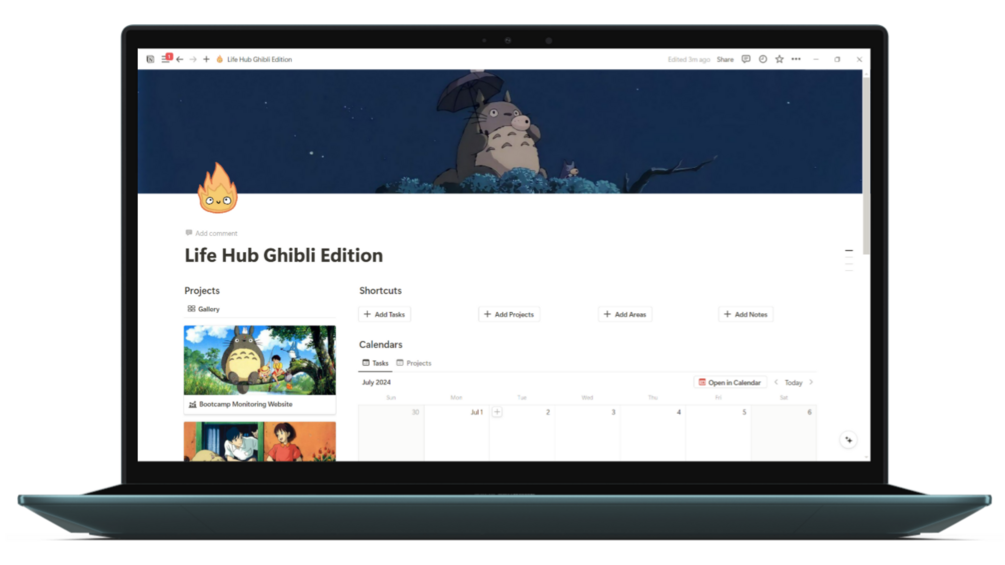Click the Projects section heading
This screenshot has height=565, width=1005.
click(x=202, y=291)
